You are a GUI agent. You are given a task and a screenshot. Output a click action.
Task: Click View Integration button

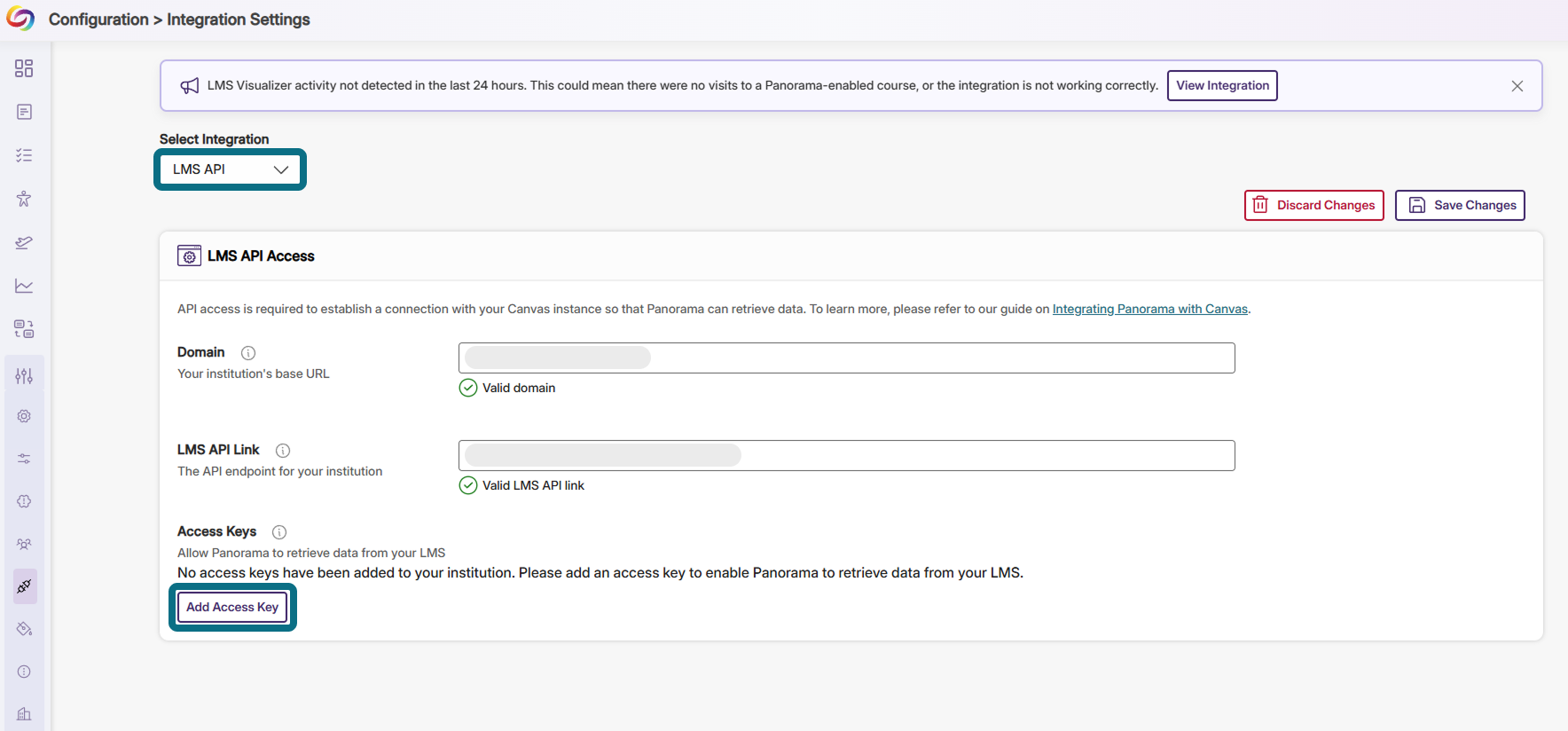click(x=1222, y=85)
